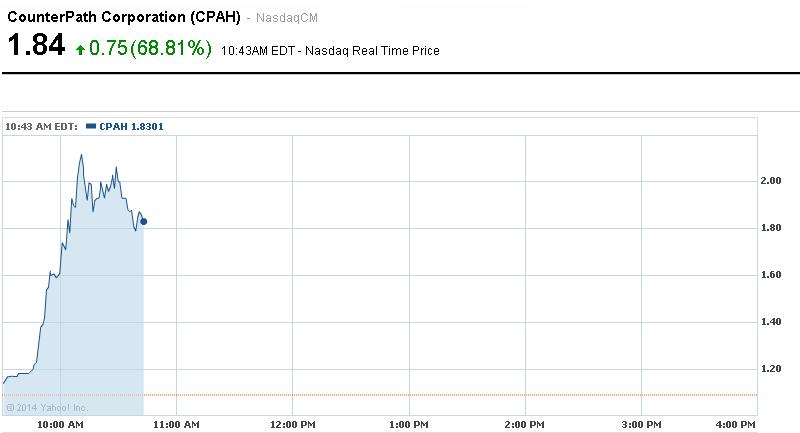Click the 4:00 PM time axis label
The width and height of the screenshot is (800, 433).
[736, 425]
